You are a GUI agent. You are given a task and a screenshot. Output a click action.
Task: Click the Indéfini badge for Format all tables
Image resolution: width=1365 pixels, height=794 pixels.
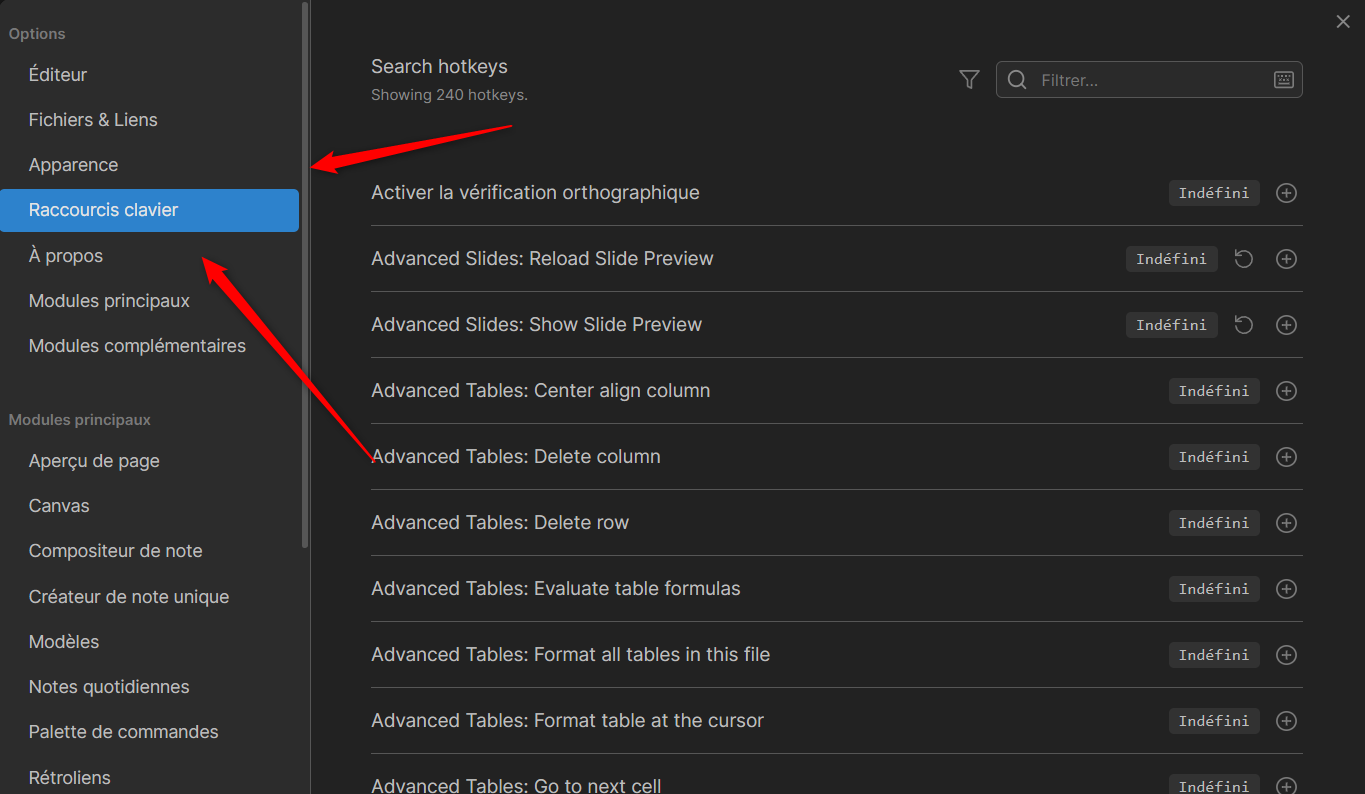click(1214, 655)
